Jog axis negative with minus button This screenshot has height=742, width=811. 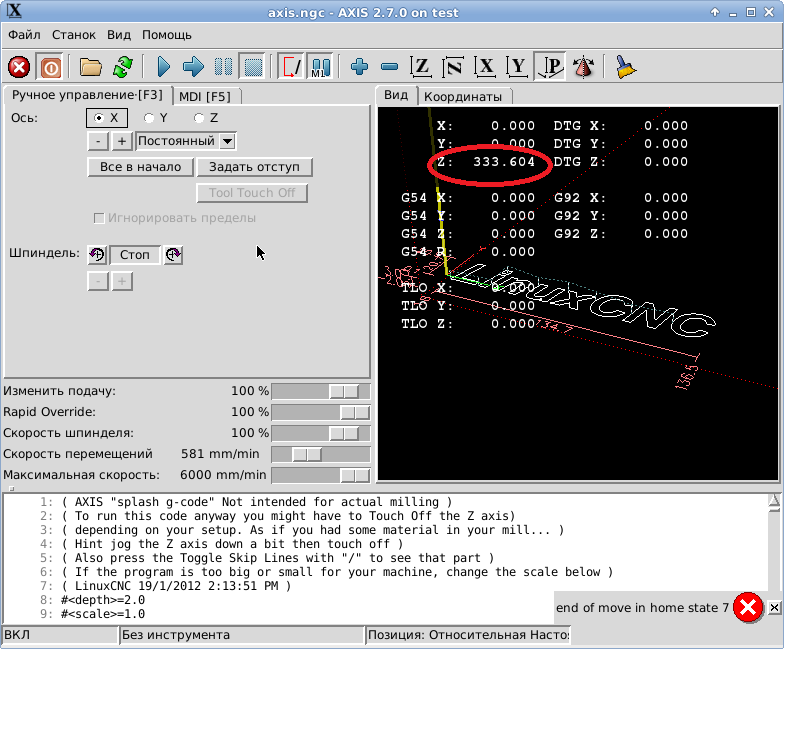98,141
